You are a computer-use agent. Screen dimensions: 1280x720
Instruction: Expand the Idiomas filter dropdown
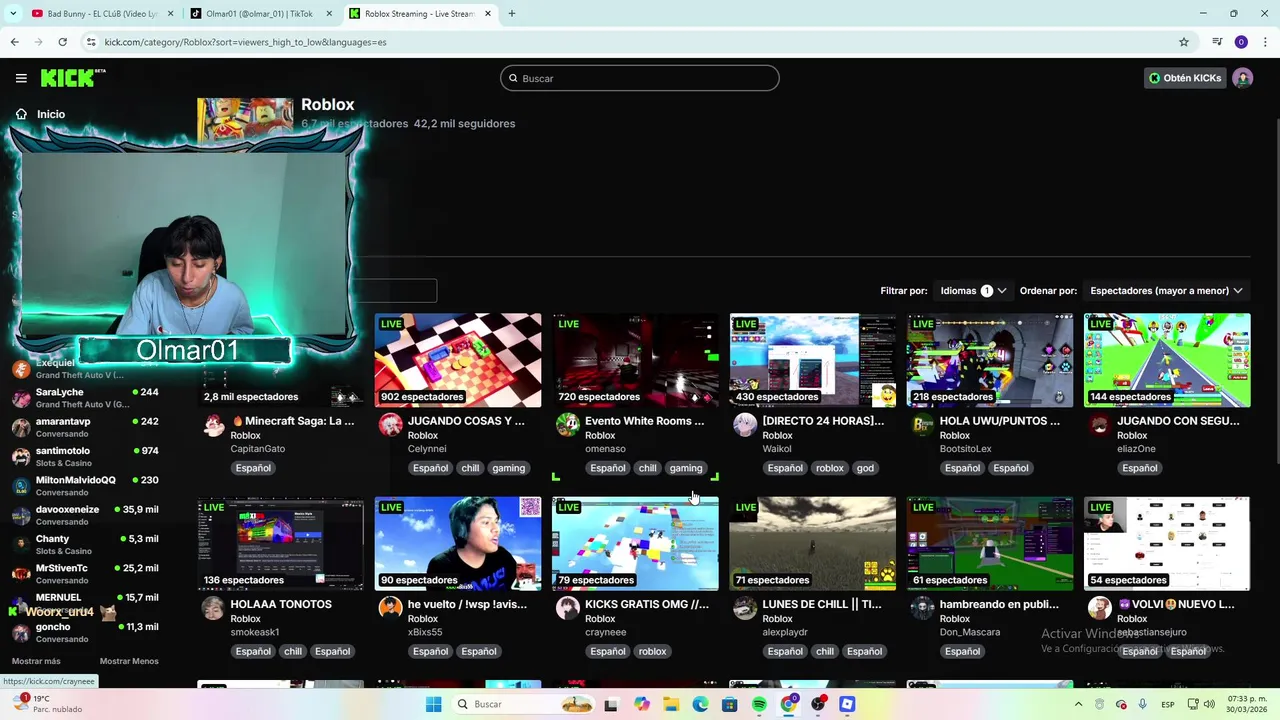click(x=973, y=291)
